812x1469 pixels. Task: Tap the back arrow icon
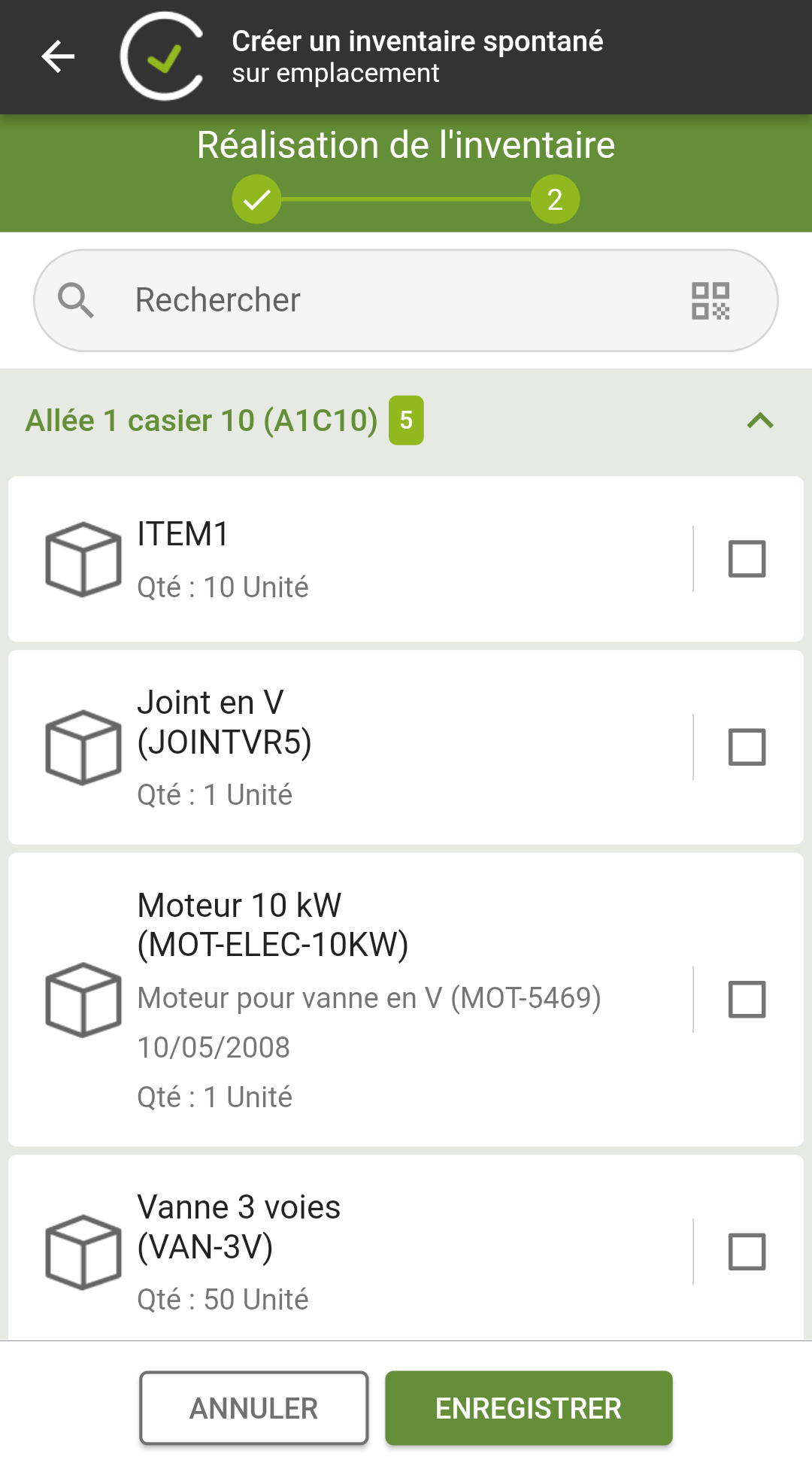coord(58,56)
